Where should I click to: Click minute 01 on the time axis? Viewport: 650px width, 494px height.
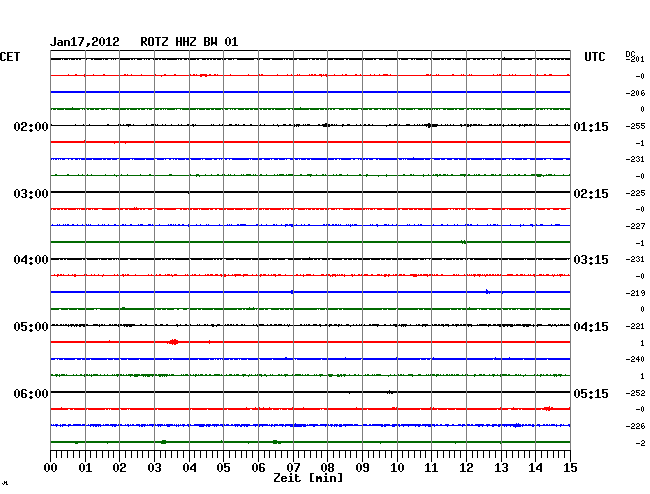point(85,468)
